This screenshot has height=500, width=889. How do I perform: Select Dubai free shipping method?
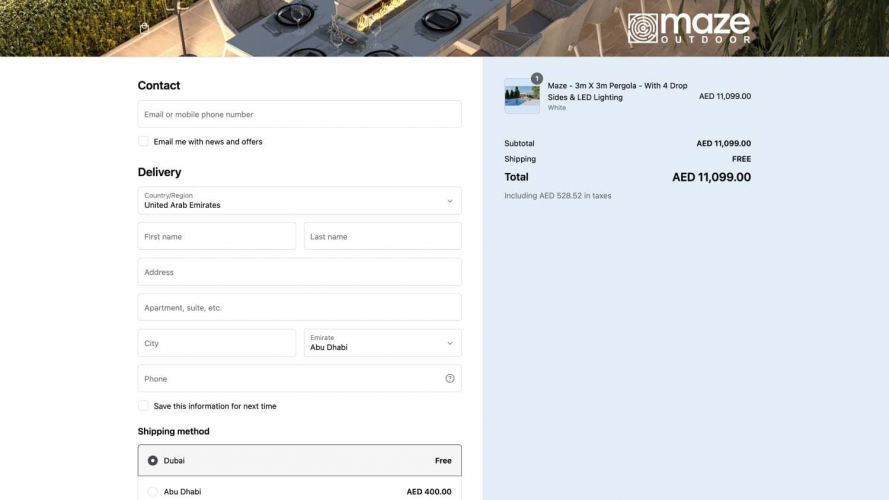coord(153,461)
